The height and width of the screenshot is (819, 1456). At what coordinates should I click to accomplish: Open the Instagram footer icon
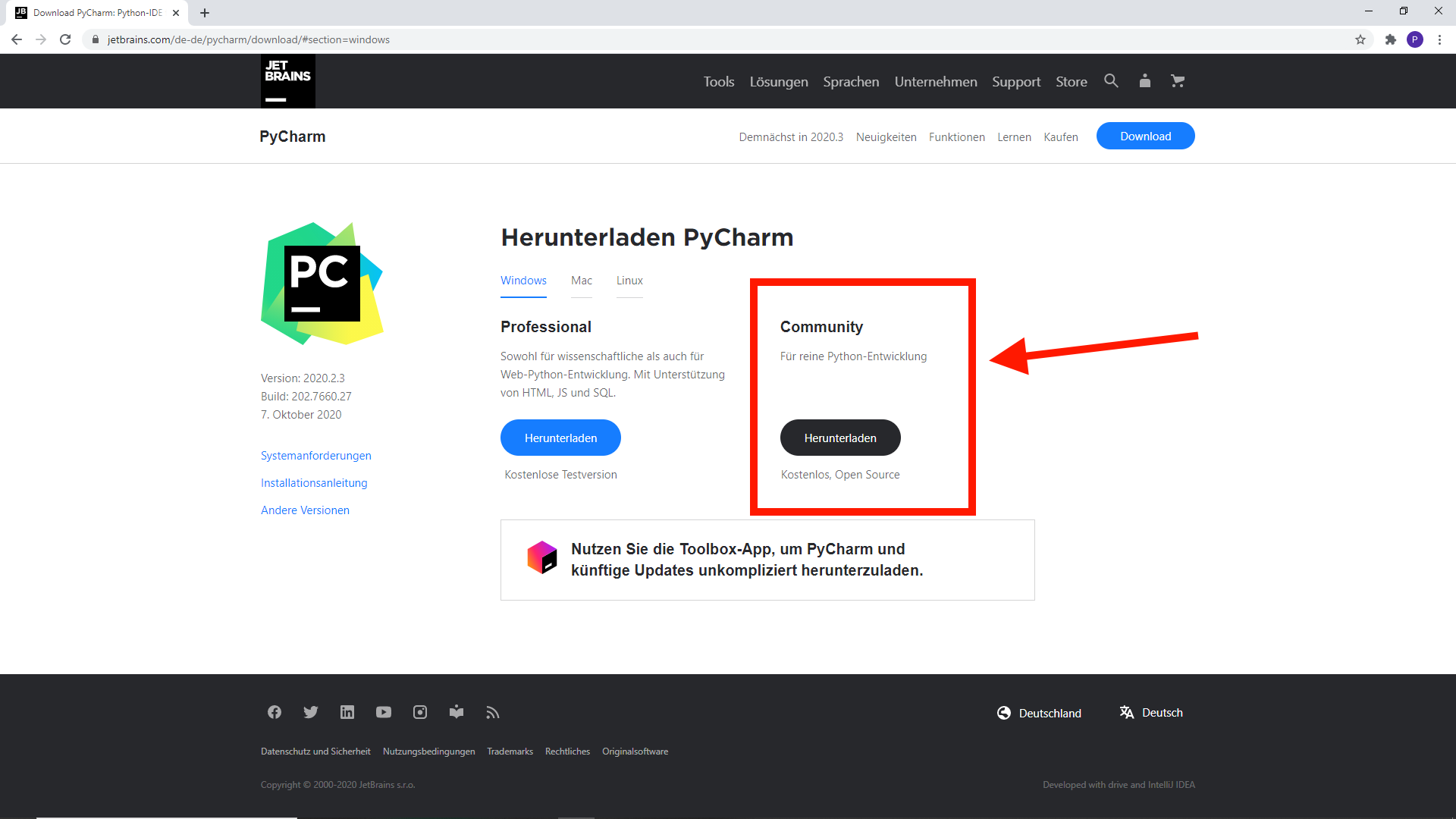(420, 712)
